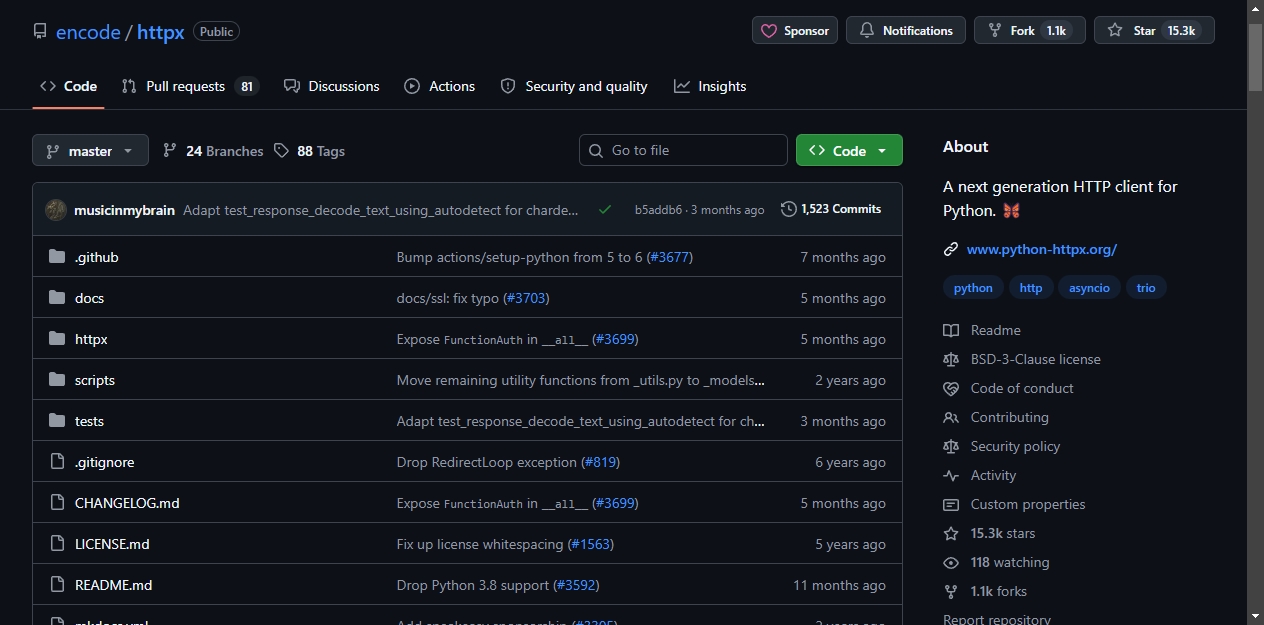
Task: Open the Pull requests tab
Action: point(190,86)
